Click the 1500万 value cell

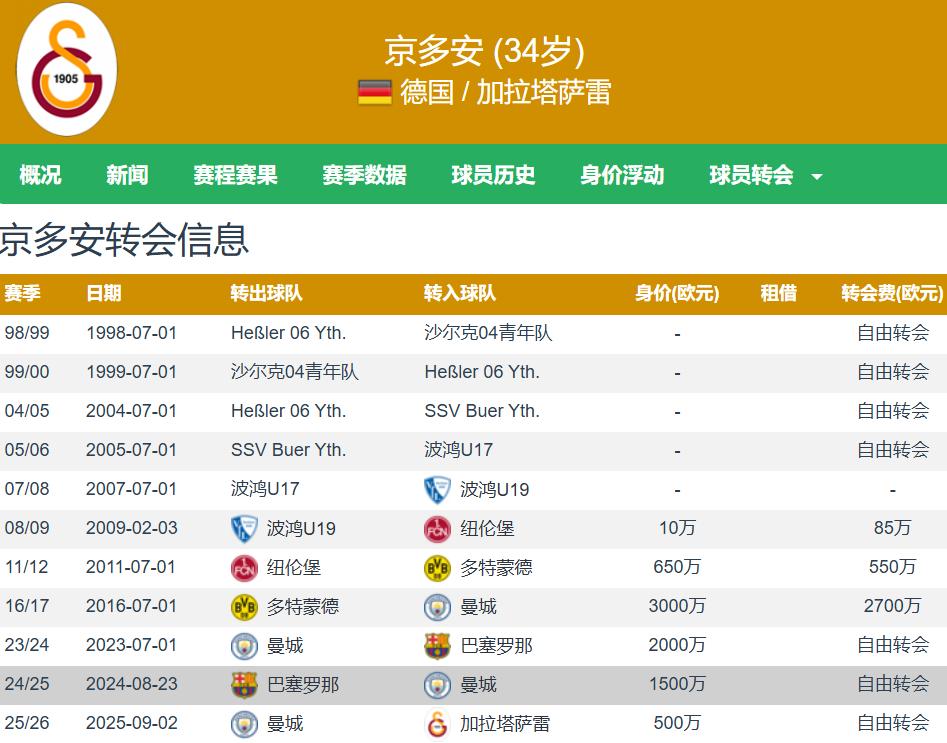(x=677, y=684)
